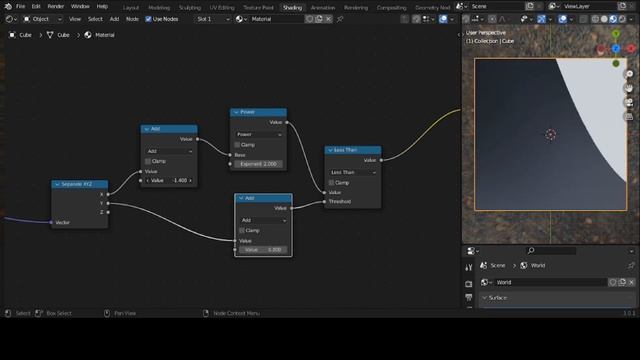
Task: Click the properties editor search field
Action: click(551, 251)
